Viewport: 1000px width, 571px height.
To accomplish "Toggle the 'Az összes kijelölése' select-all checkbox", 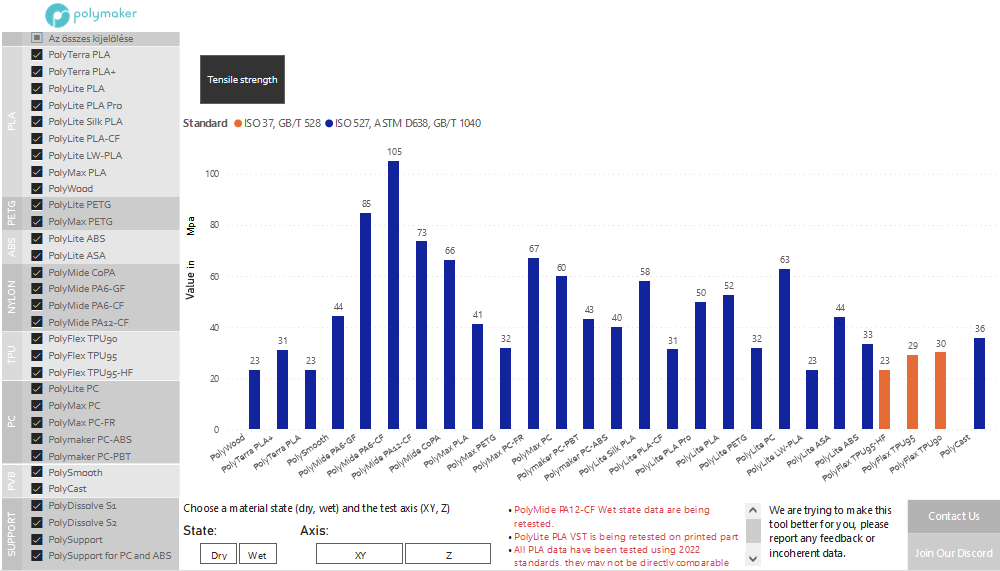I will point(37,38).
